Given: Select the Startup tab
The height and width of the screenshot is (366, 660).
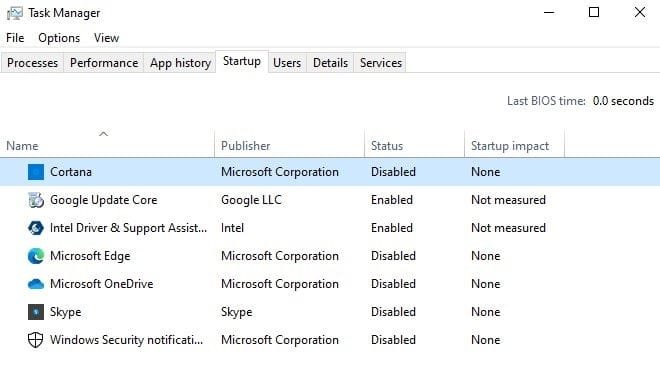Looking at the screenshot, I should pos(242,61).
